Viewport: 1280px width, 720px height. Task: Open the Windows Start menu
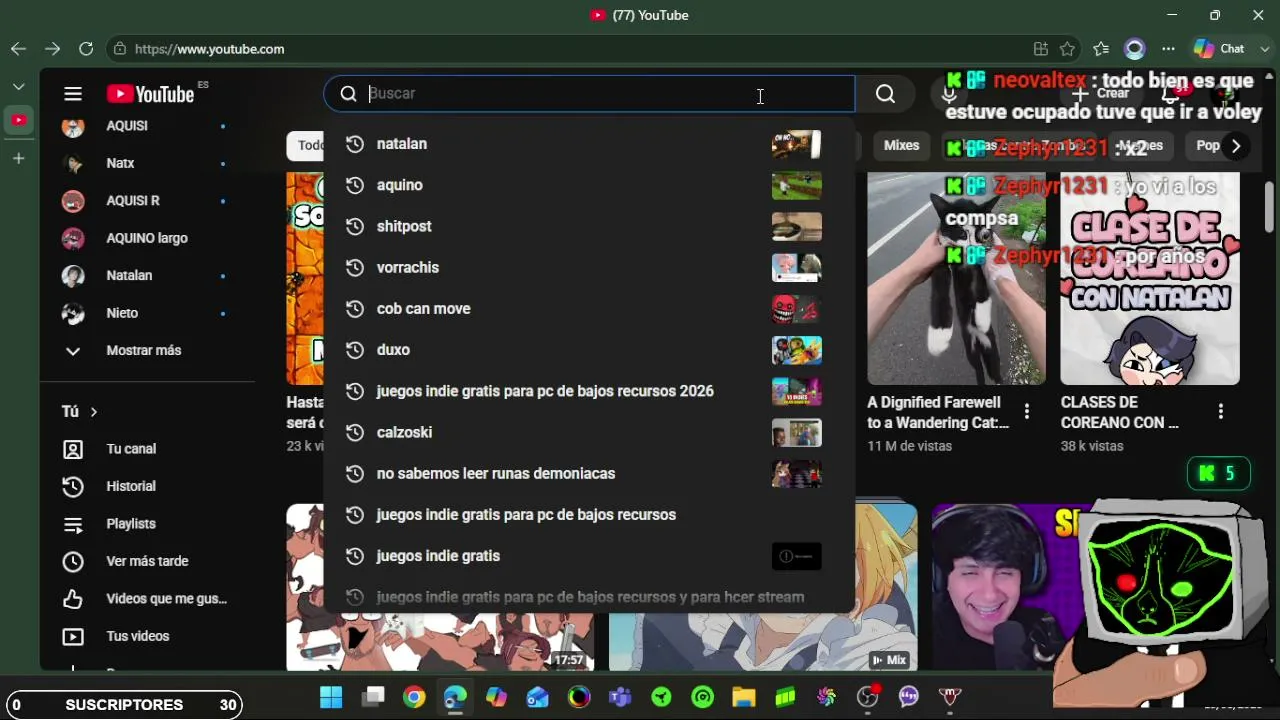click(x=331, y=697)
